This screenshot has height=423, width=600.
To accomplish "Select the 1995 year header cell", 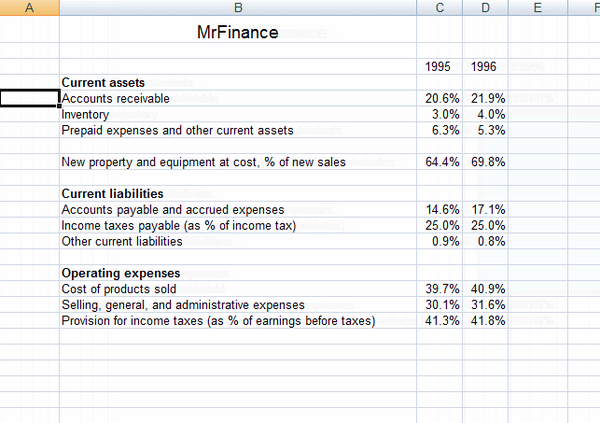I will [438, 67].
